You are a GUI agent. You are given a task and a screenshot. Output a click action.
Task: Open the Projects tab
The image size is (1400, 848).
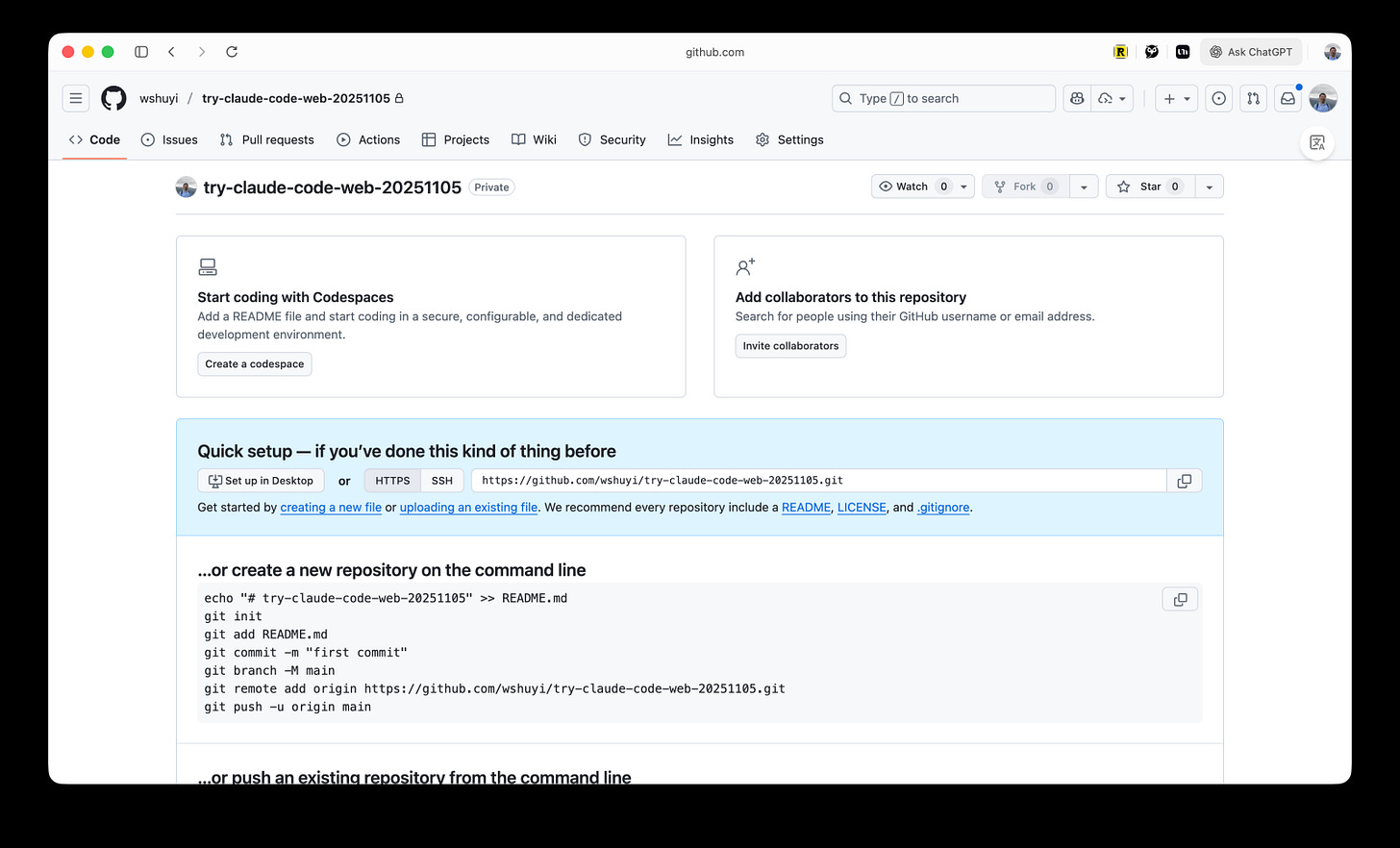tap(456, 139)
